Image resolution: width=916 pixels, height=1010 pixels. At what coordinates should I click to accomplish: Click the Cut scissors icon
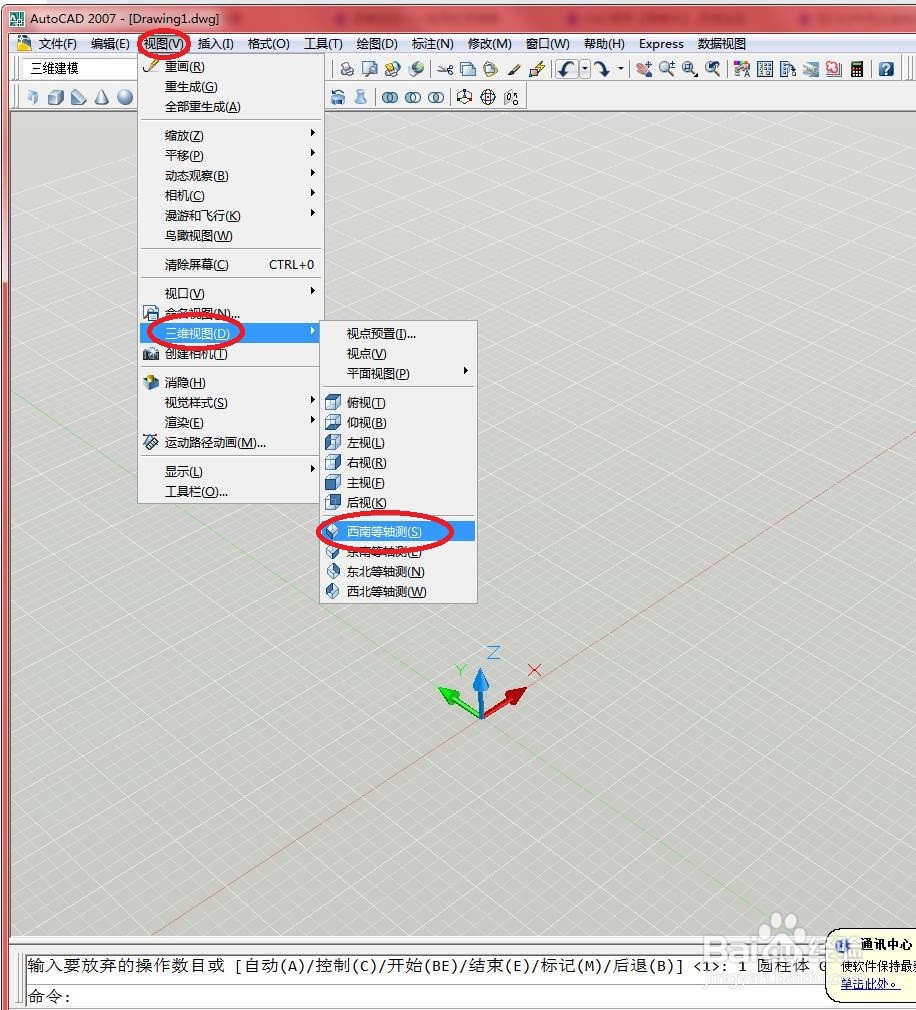pos(444,69)
